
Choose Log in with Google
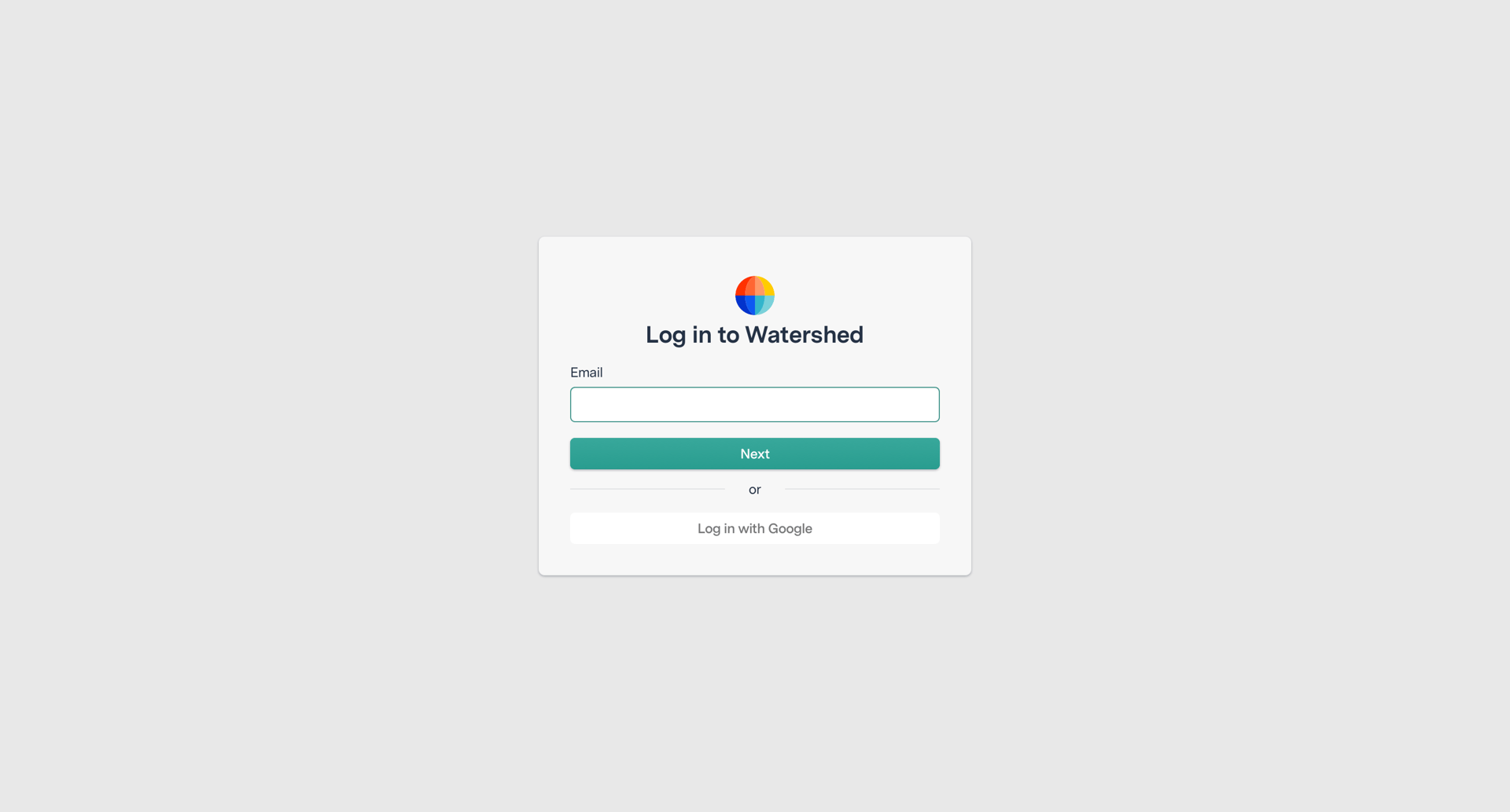coord(755,528)
